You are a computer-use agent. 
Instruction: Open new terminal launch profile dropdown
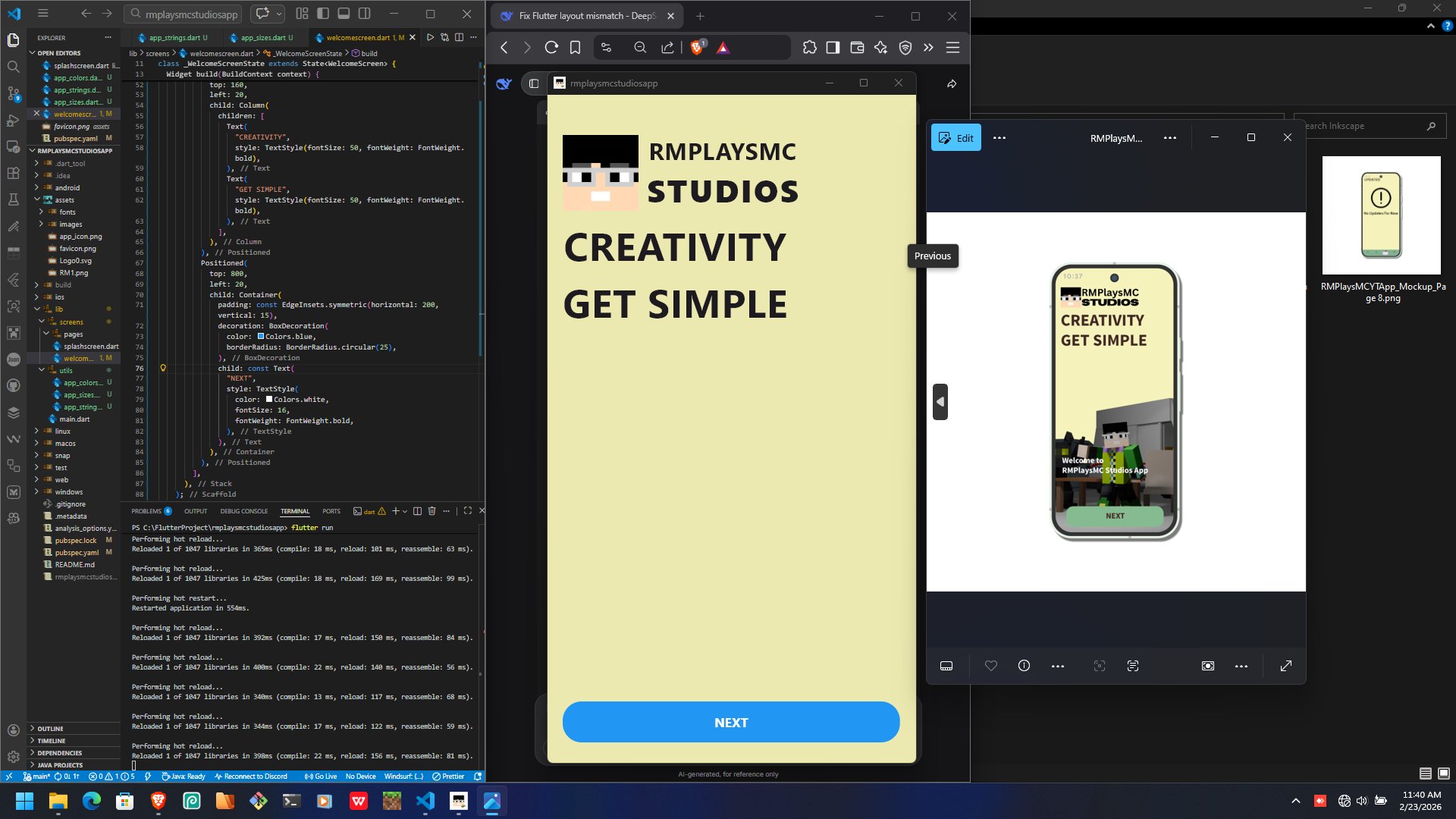pyautogui.click(x=405, y=511)
